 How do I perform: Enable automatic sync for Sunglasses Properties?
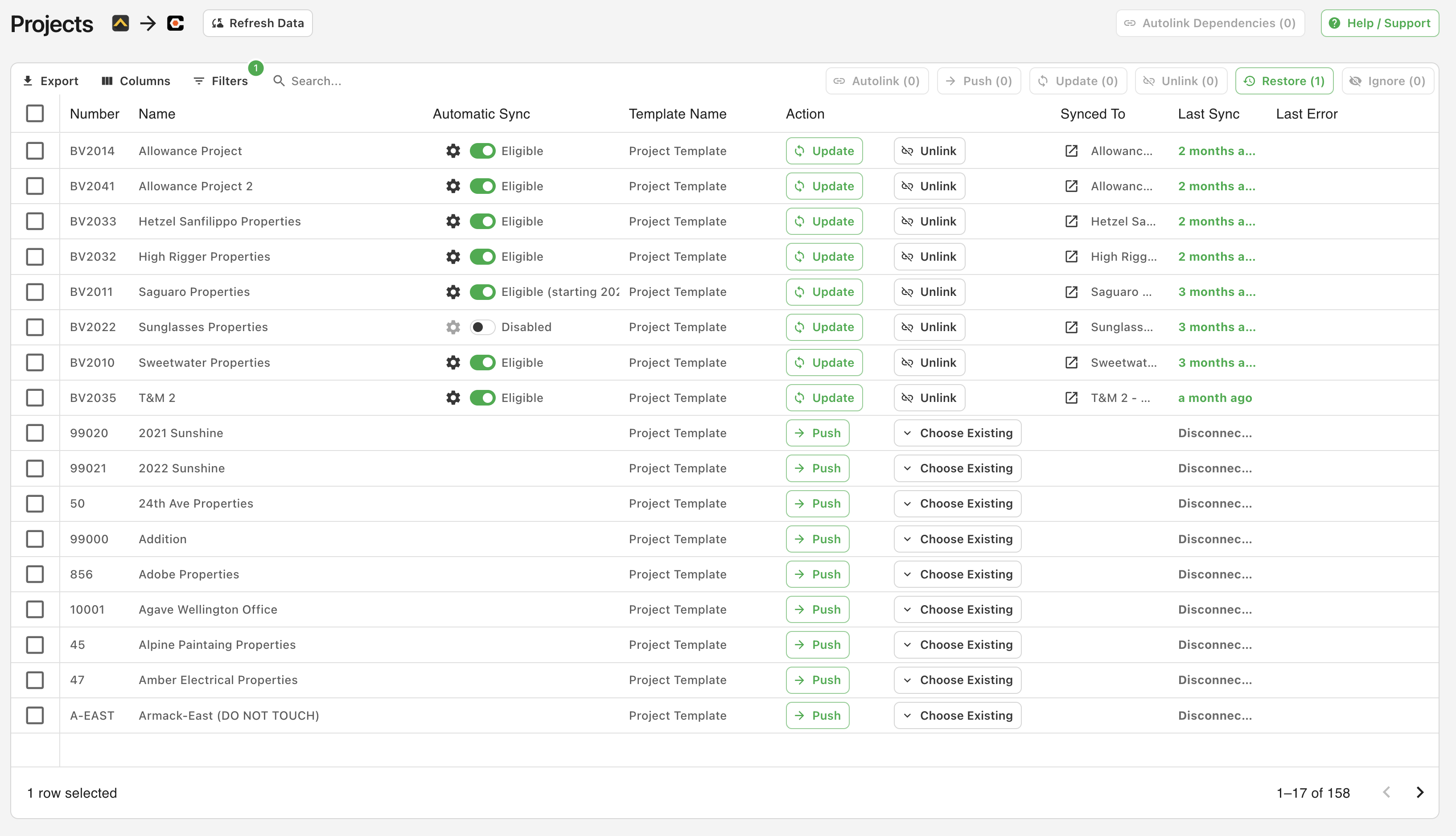coord(482,327)
